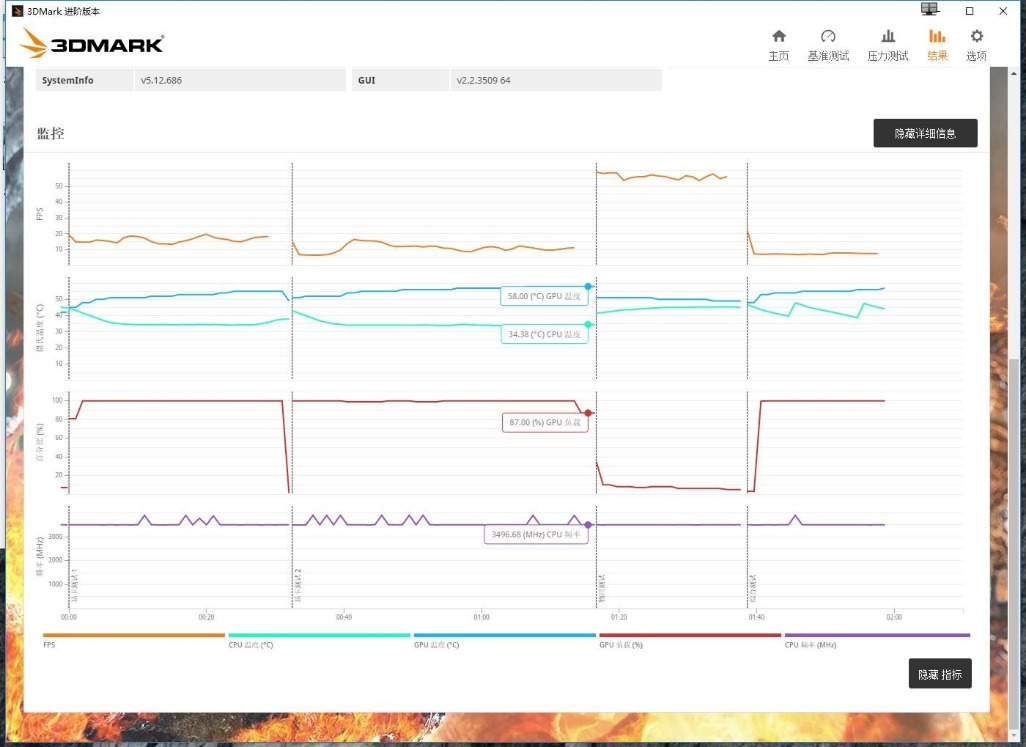This screenshot has width=1026, height=747.
Task: Select the 58.00 GPU temperature data marker
Action: pos(587,284)
